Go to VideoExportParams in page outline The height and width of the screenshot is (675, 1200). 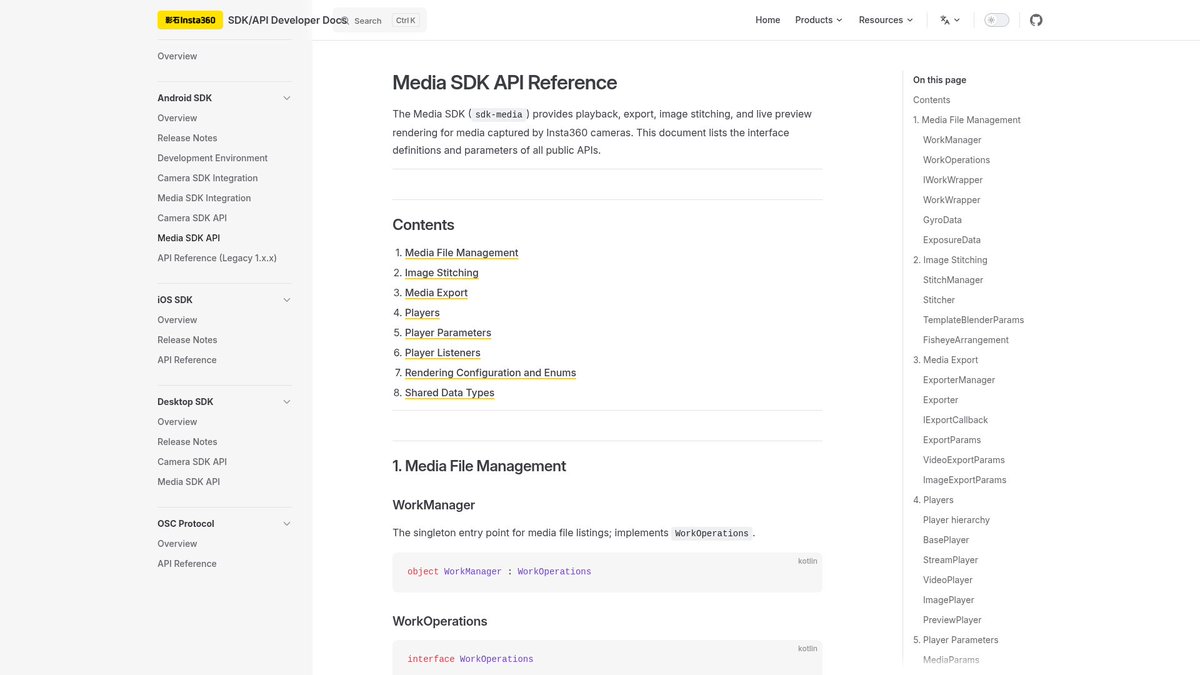[x=964, y=460]
